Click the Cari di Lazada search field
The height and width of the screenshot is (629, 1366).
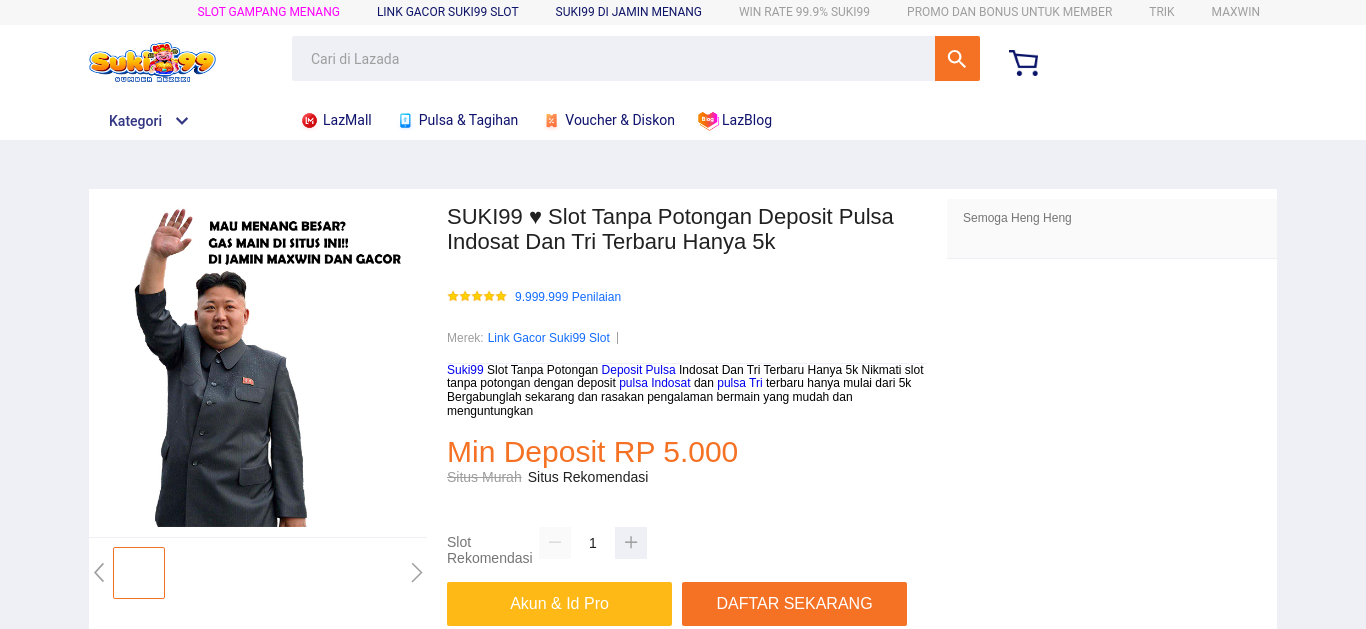coord(613,59)
